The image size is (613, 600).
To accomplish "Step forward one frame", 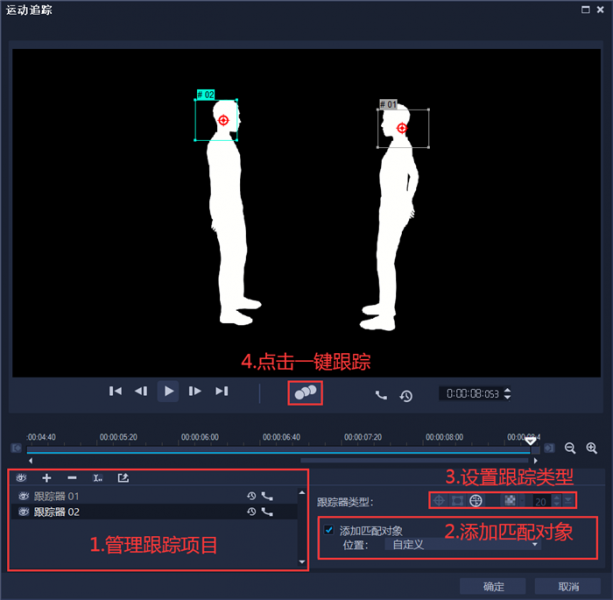I will tap(194, 391).
